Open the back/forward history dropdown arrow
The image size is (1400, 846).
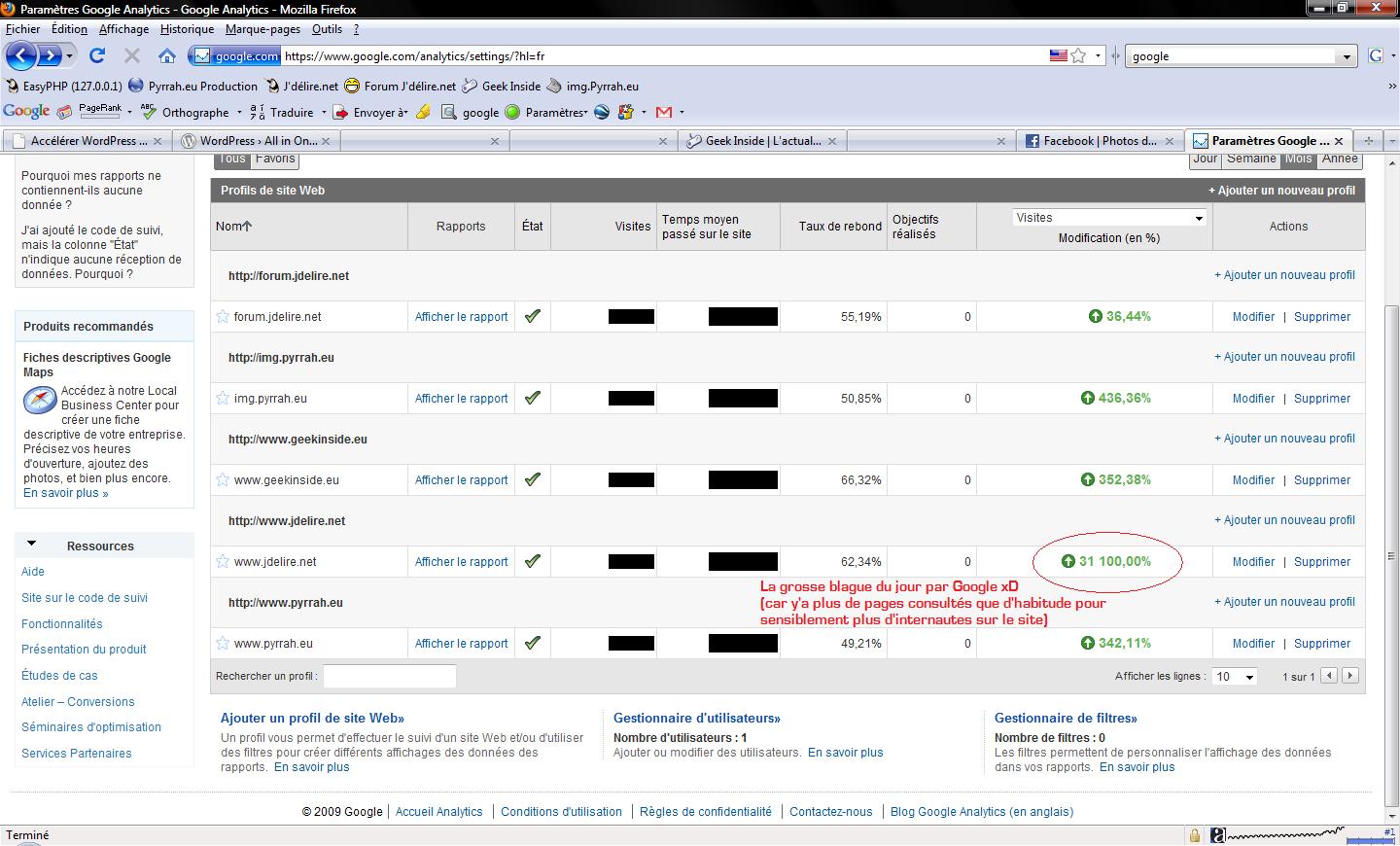(70, 55)
